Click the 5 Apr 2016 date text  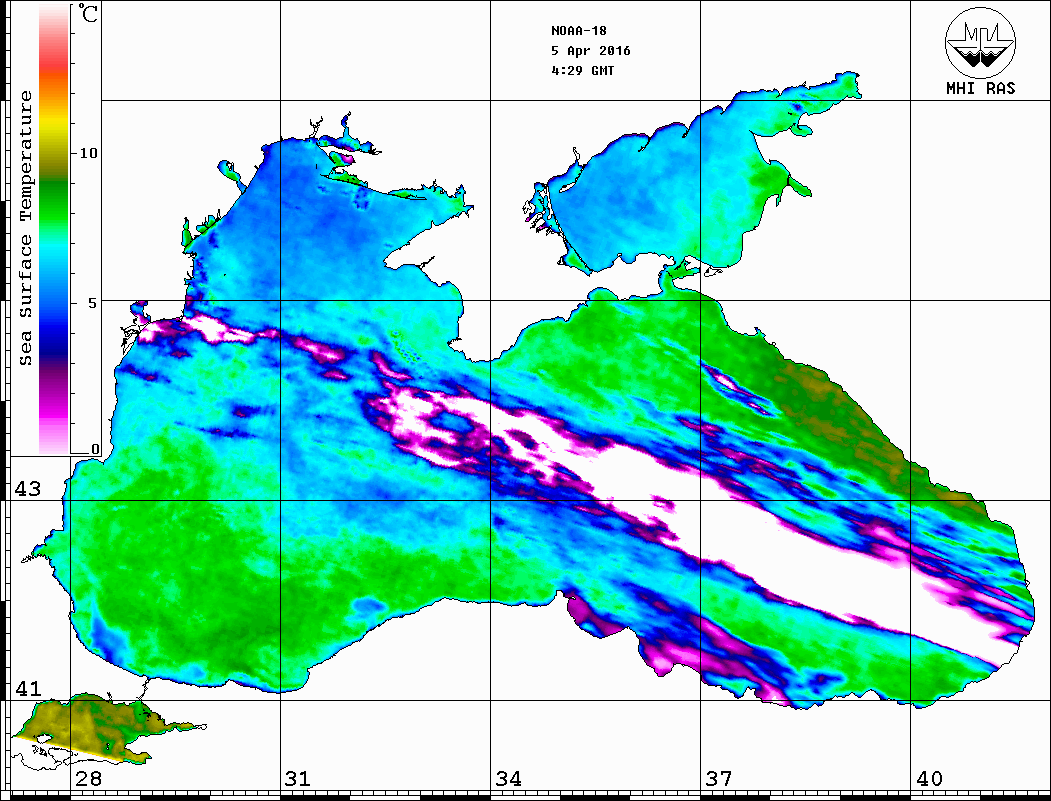click(590, 51)
